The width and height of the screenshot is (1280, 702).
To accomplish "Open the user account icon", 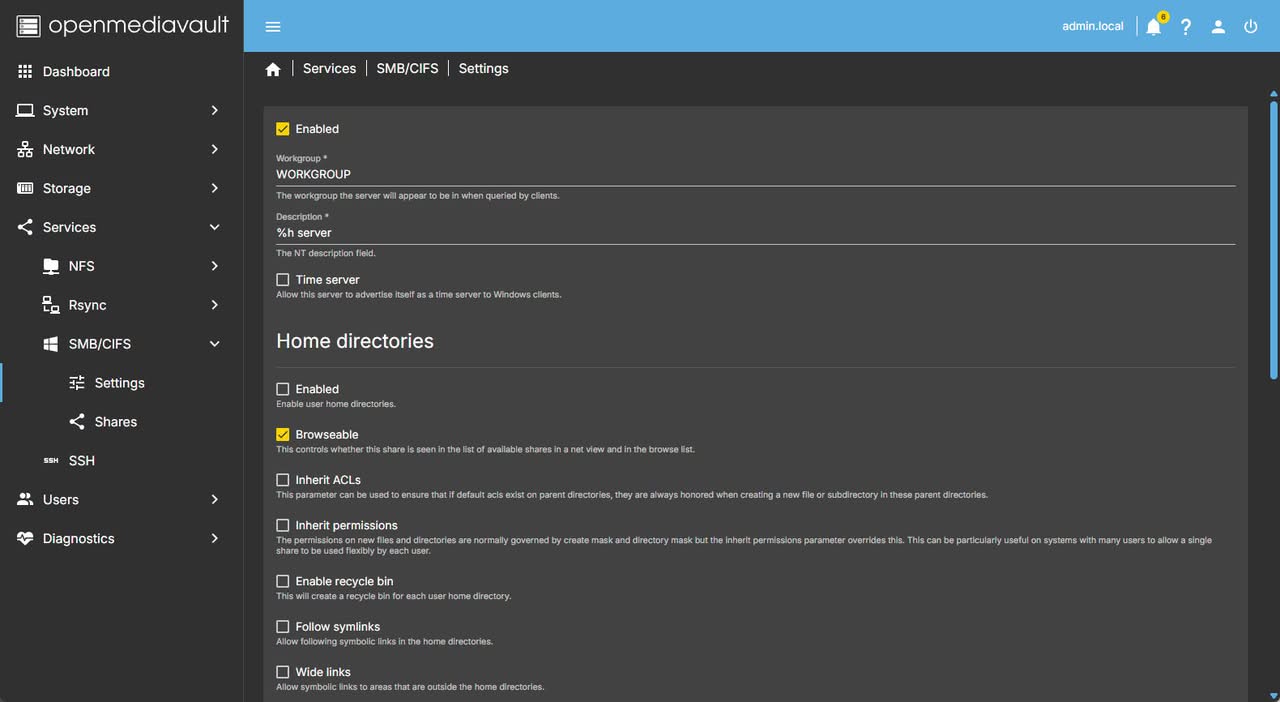I will pos(1218,27).
